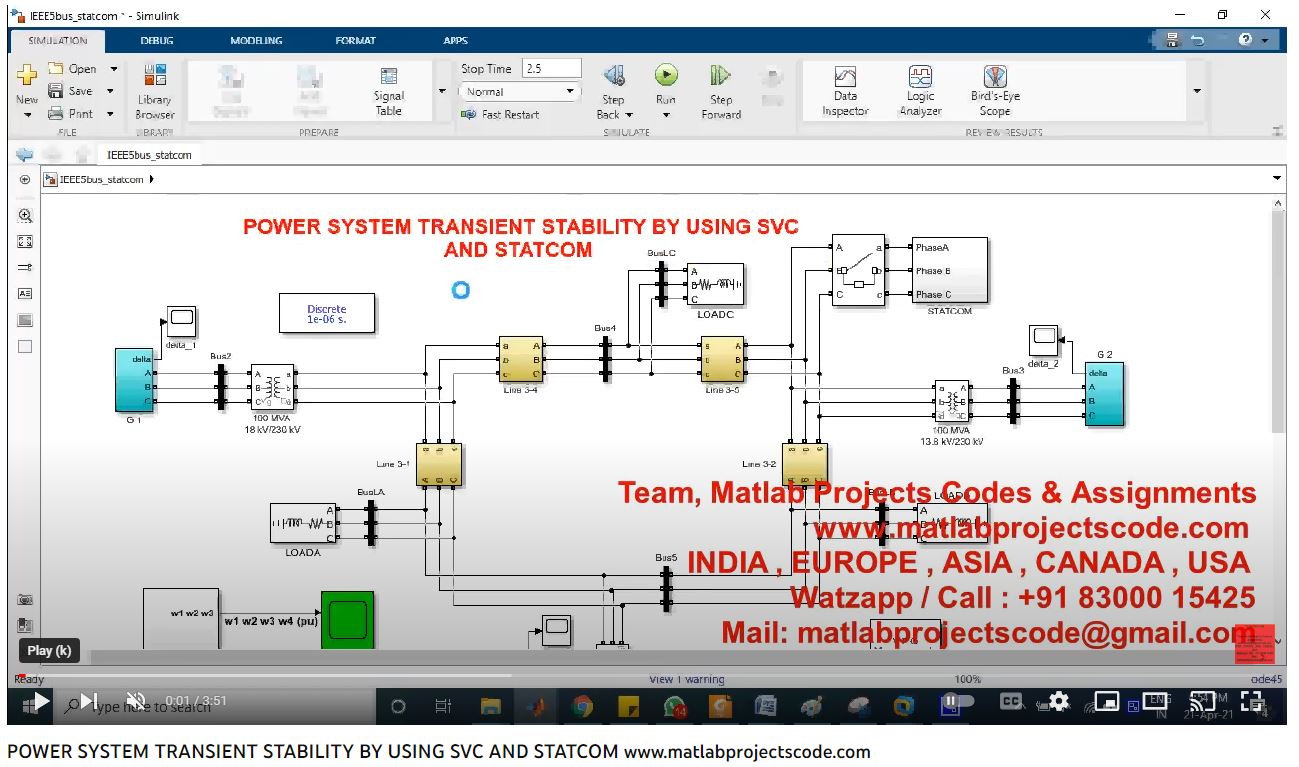The image size is (1299, 767).
Task: Open the Logic Analyzer tool
Action: tap(920, 90)
